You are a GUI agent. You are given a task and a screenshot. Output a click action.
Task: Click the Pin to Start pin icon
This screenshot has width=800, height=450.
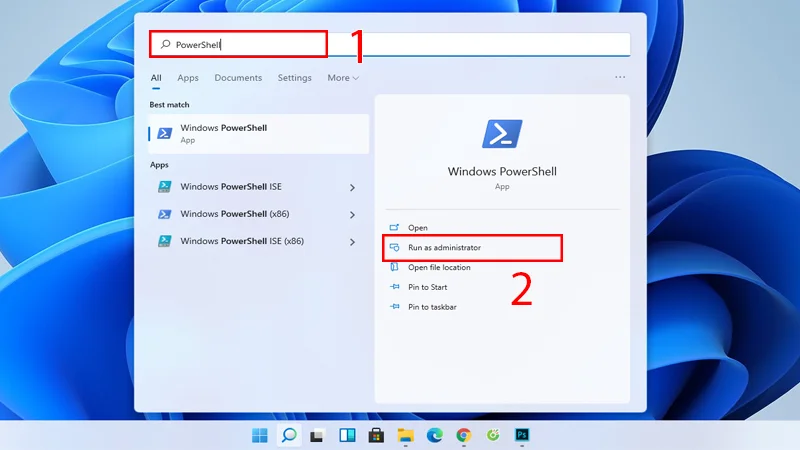[x=394, y=287]
